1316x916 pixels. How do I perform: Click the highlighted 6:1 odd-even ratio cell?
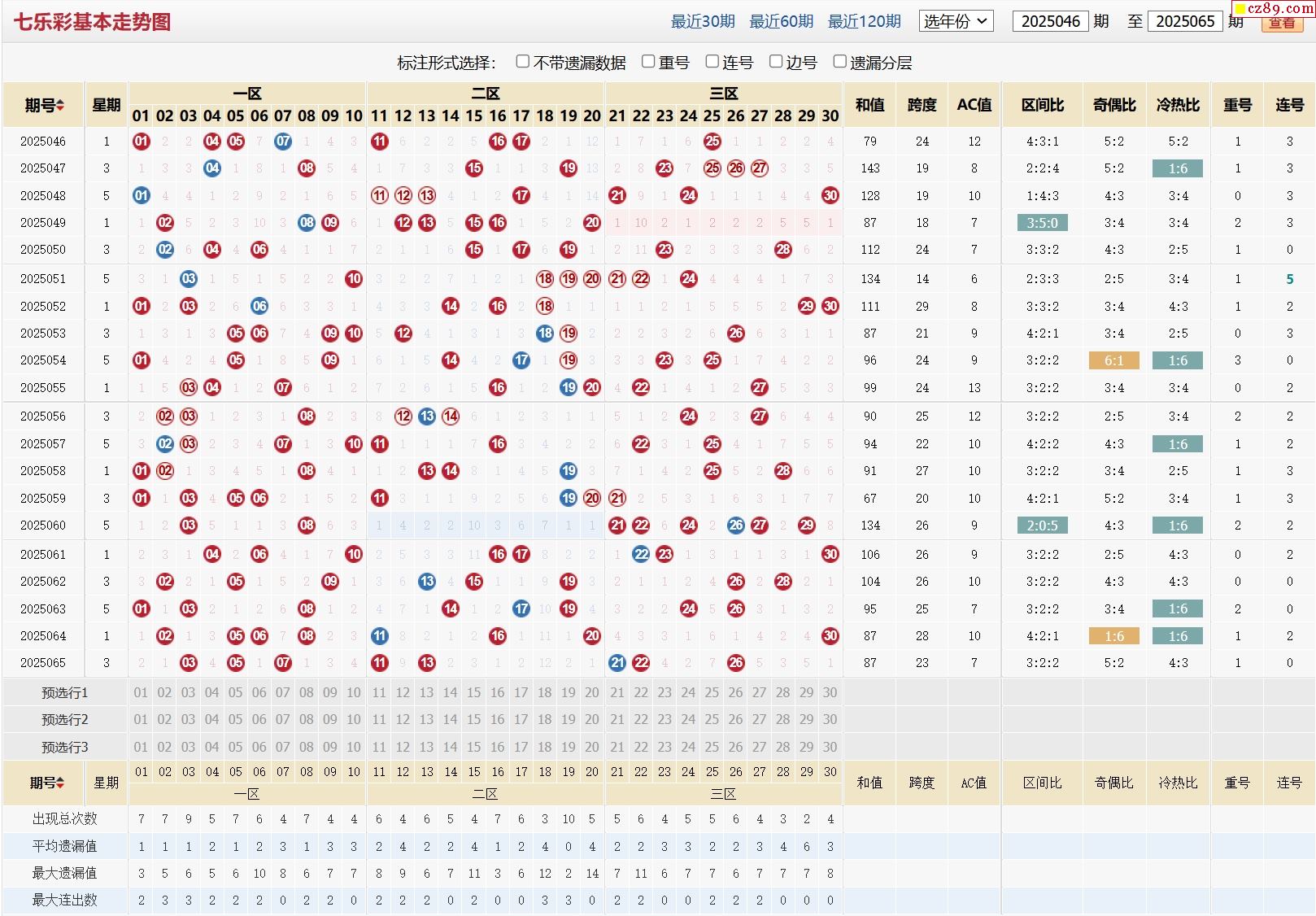tap(1113, 360)
